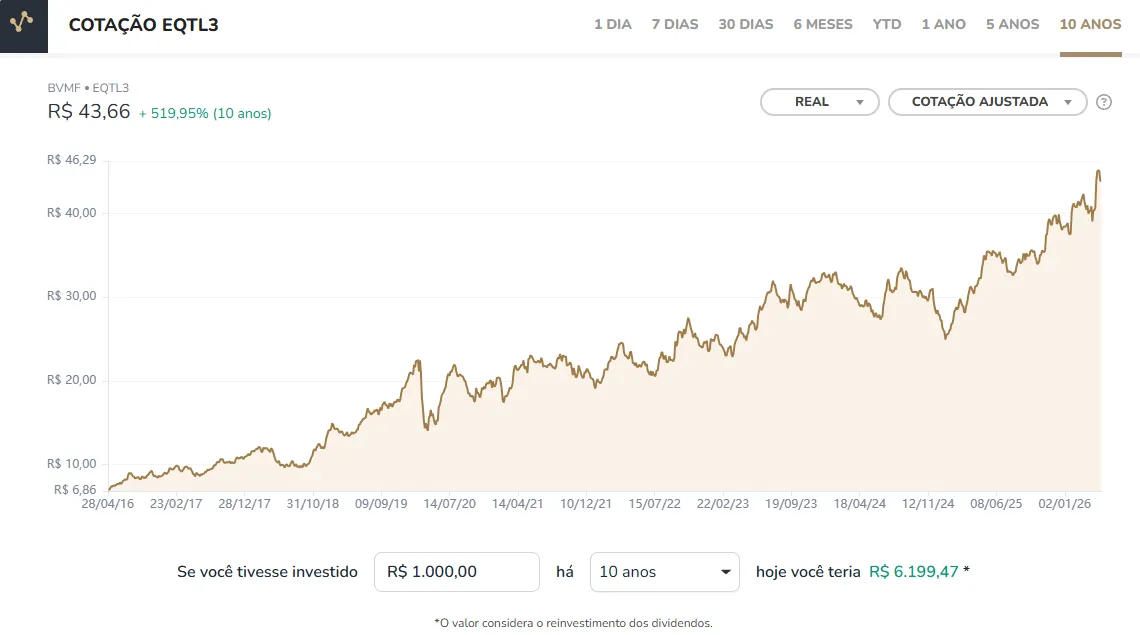Image resolution: width=1140 pixels, height=635 pixels.
Task: Click the 15/07/22 date label
Action: pos(654,504)
